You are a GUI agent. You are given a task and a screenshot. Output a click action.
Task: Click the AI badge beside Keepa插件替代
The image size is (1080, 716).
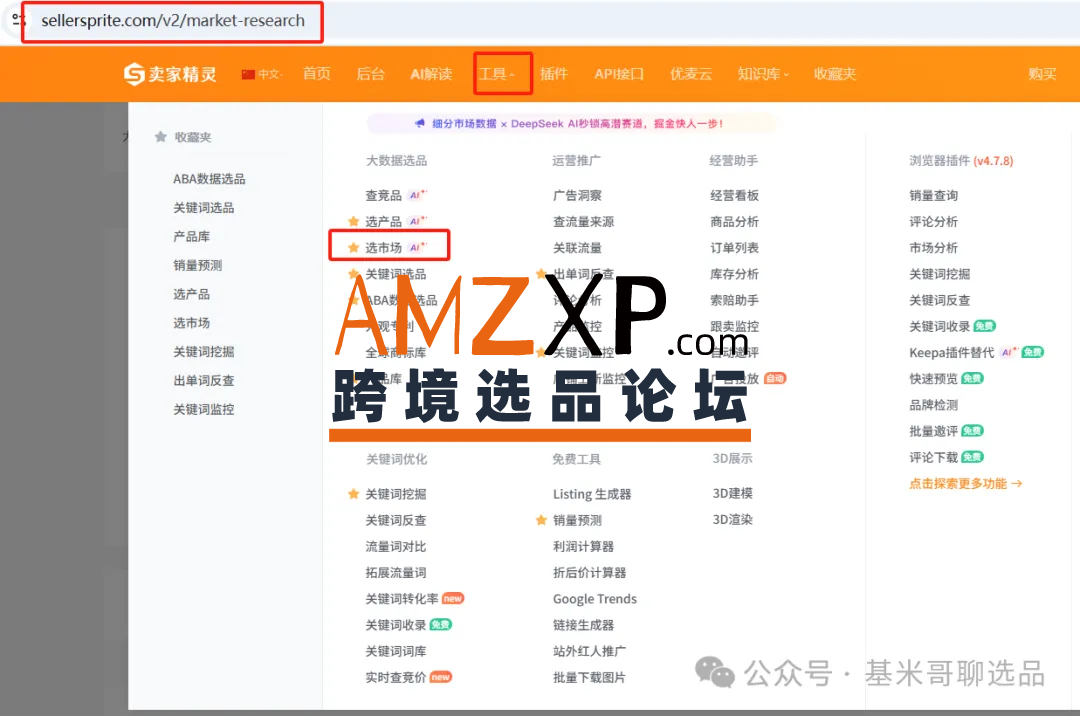coord(1009,352)
